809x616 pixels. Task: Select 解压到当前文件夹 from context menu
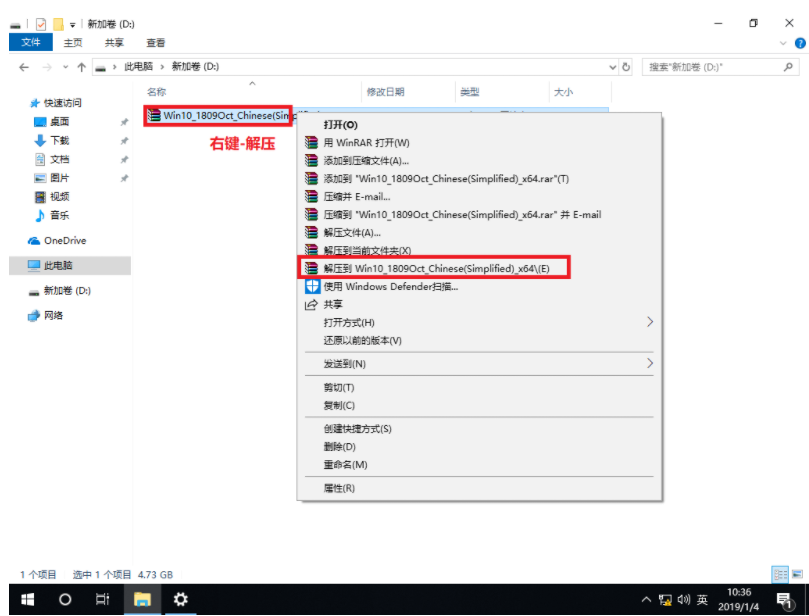(x=366, y=250)
